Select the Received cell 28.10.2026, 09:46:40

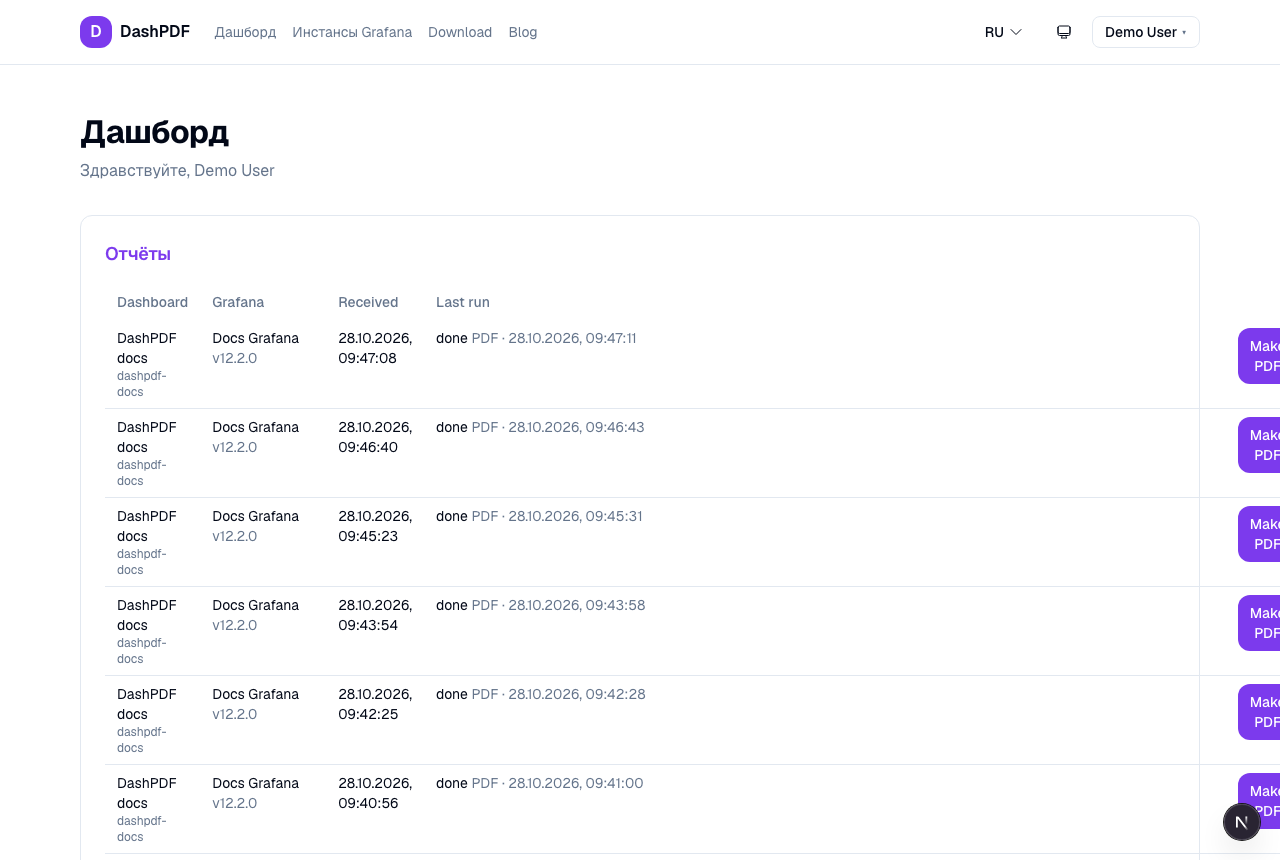[375, 437]
